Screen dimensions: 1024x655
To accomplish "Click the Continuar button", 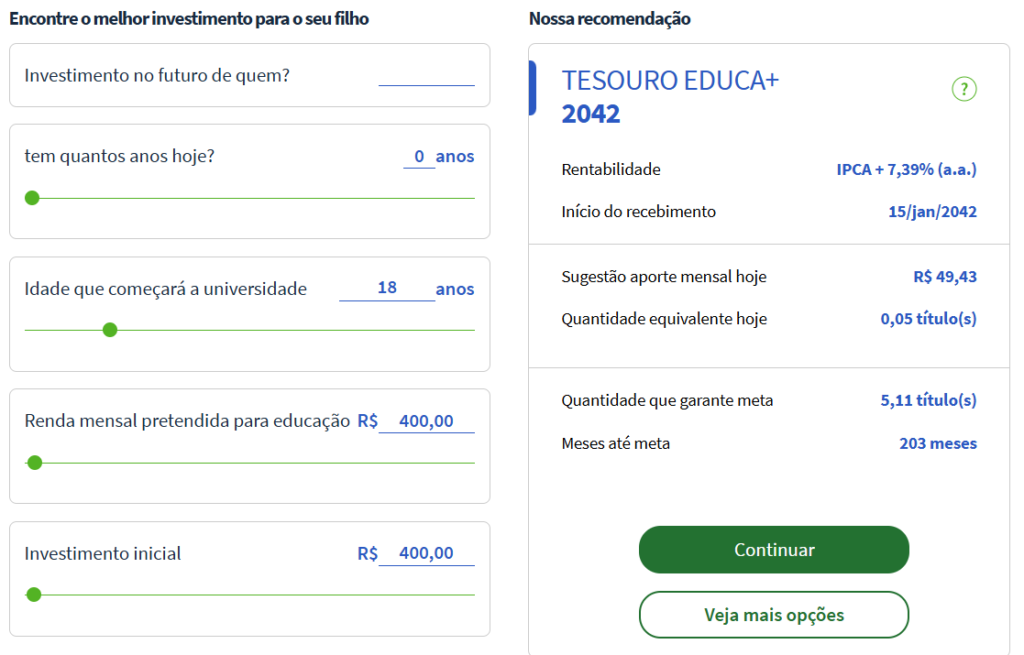I will point(774,550).
